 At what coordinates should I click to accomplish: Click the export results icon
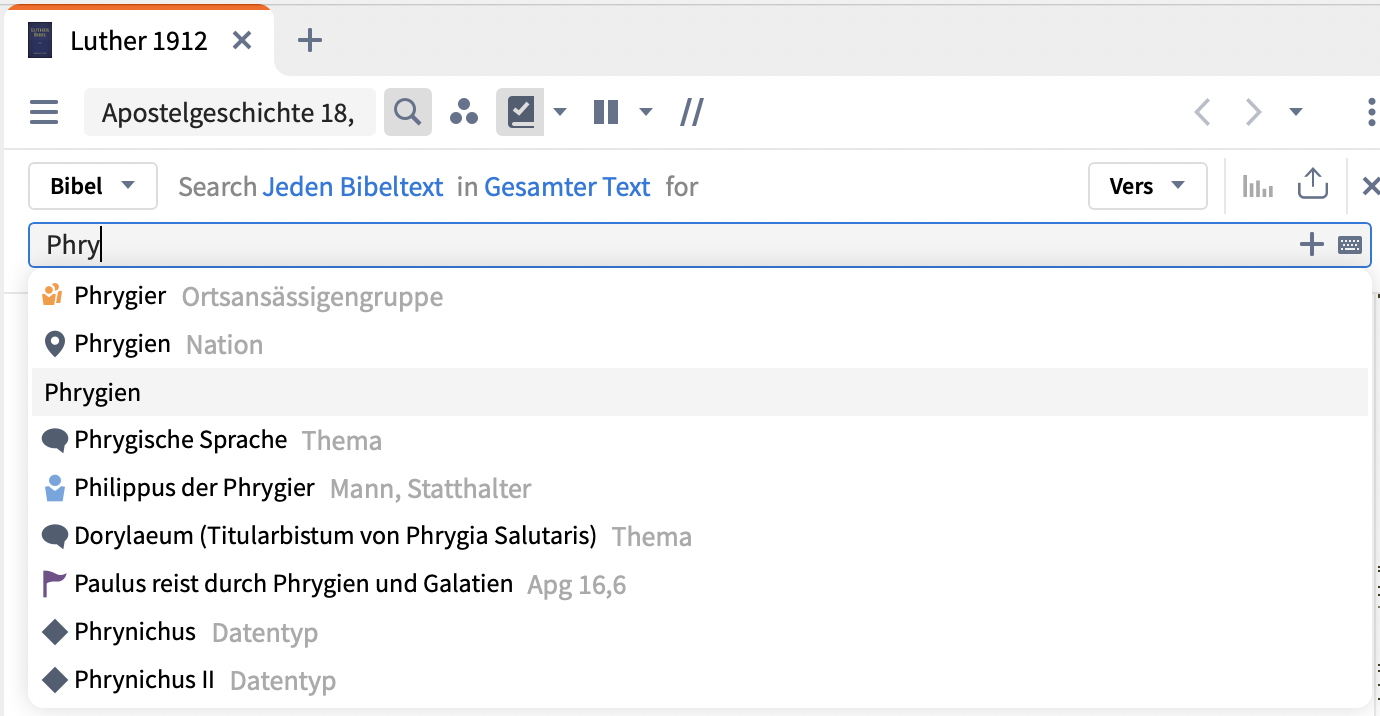point(1312,184)
